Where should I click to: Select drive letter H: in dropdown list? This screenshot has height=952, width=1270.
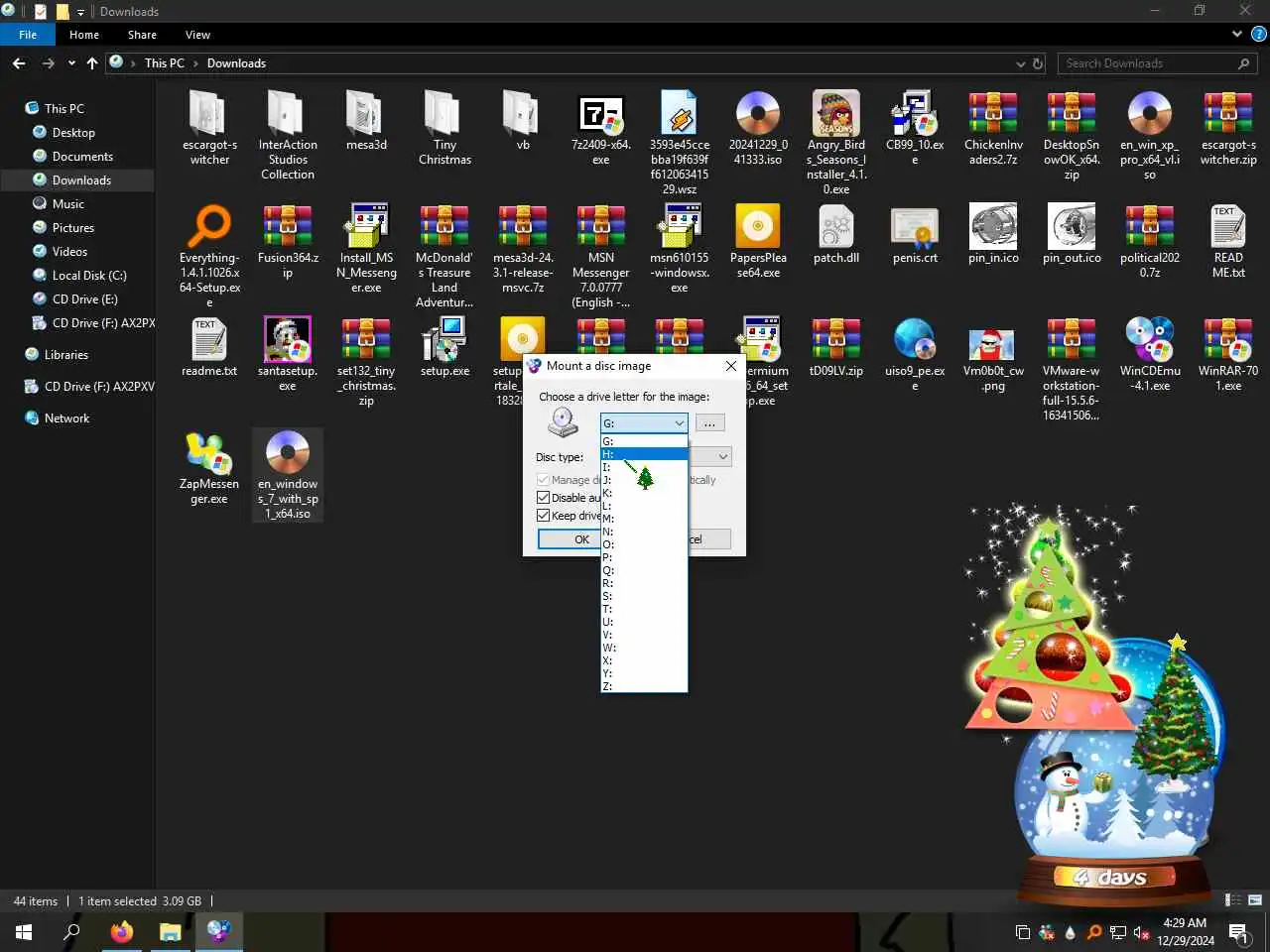pos(643,454)
